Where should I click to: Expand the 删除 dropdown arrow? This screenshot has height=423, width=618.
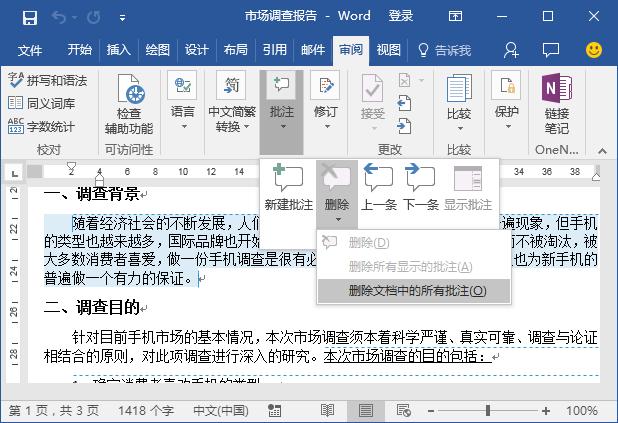click(338, 220)
